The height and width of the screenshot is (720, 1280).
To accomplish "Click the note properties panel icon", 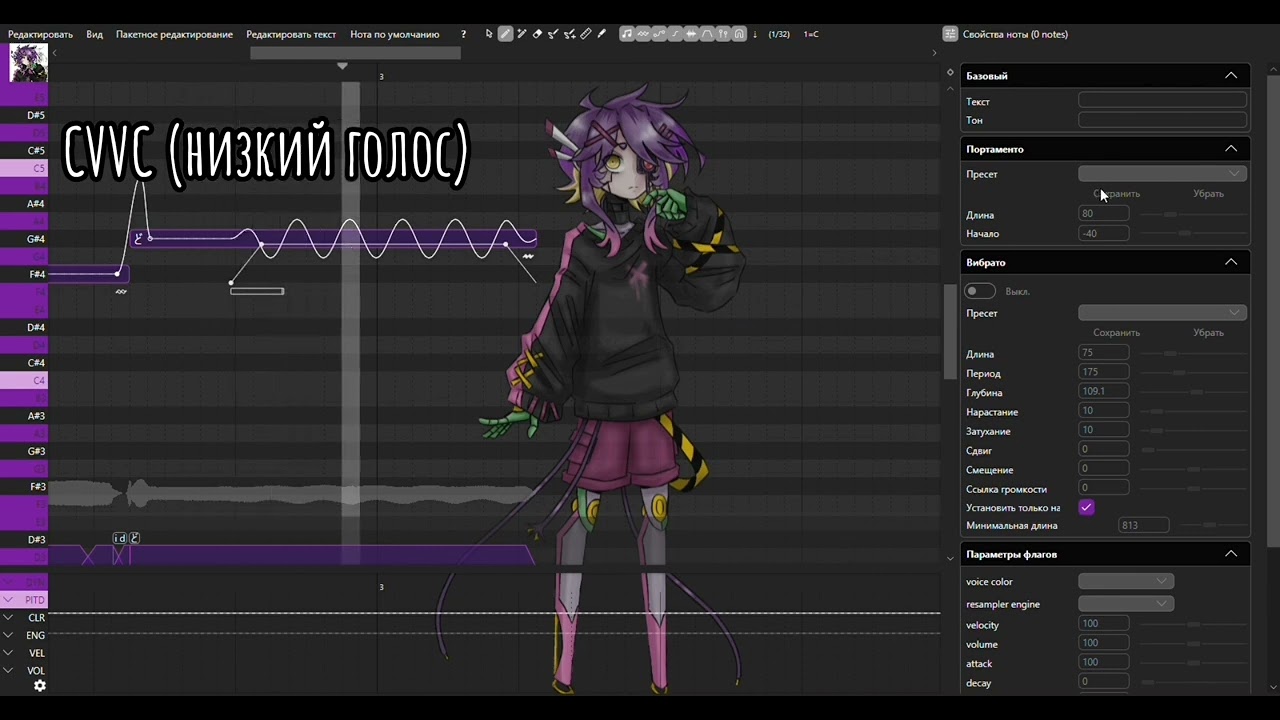I will (950, 34).
